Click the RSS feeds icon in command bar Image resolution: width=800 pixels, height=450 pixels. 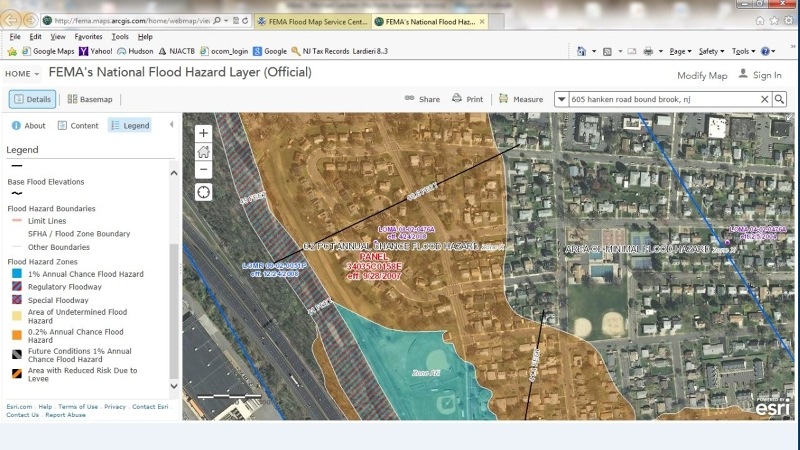point(607,52)
